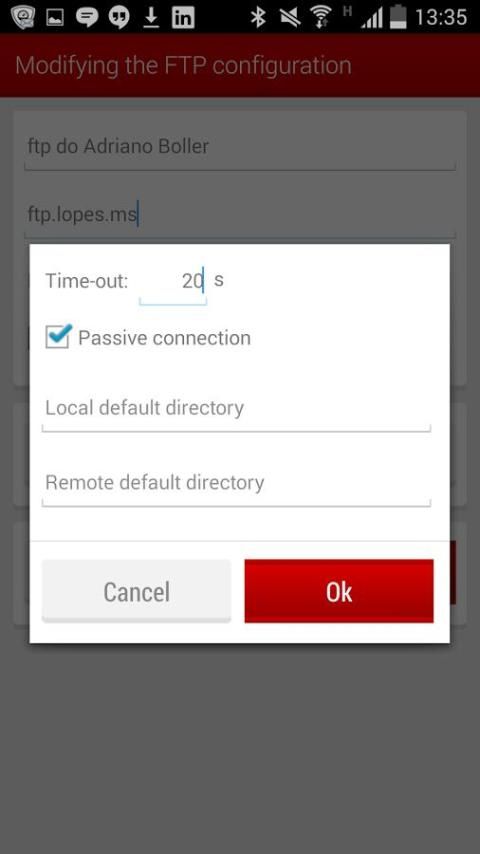Uncheck the Passive connection checkbox

tap(58, 337)
